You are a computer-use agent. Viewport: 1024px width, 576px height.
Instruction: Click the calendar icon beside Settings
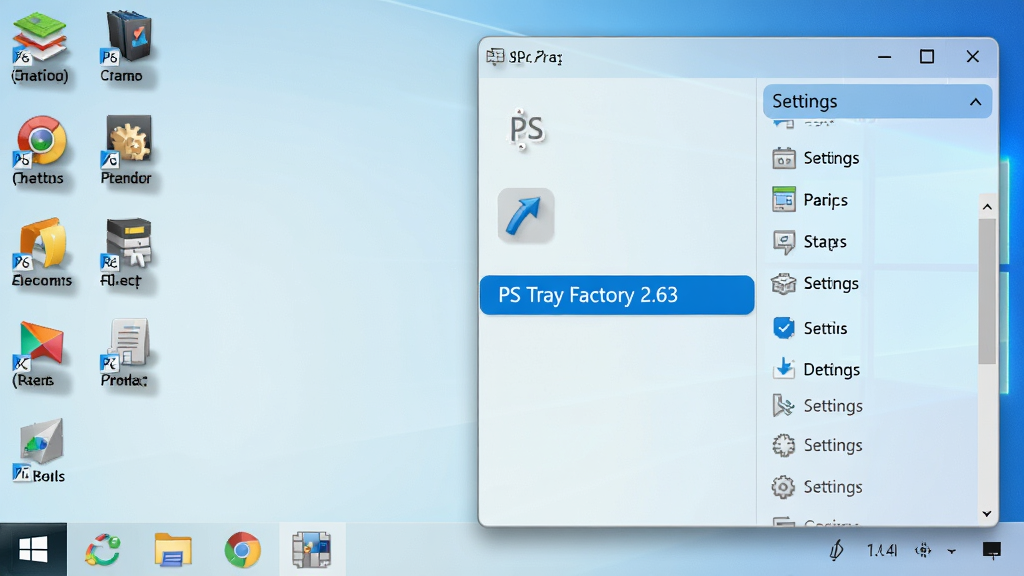point(784,158)
